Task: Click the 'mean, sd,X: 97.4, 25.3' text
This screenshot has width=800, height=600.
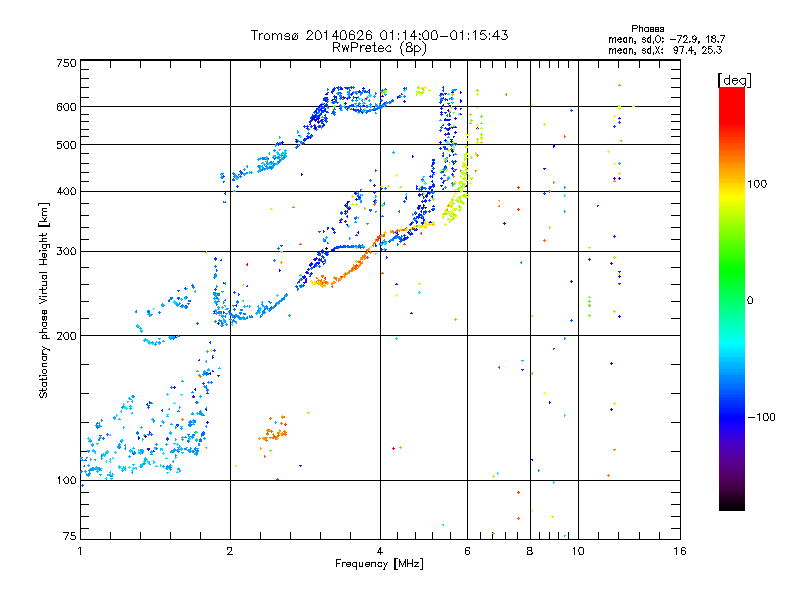Action: tap(665, 50)
